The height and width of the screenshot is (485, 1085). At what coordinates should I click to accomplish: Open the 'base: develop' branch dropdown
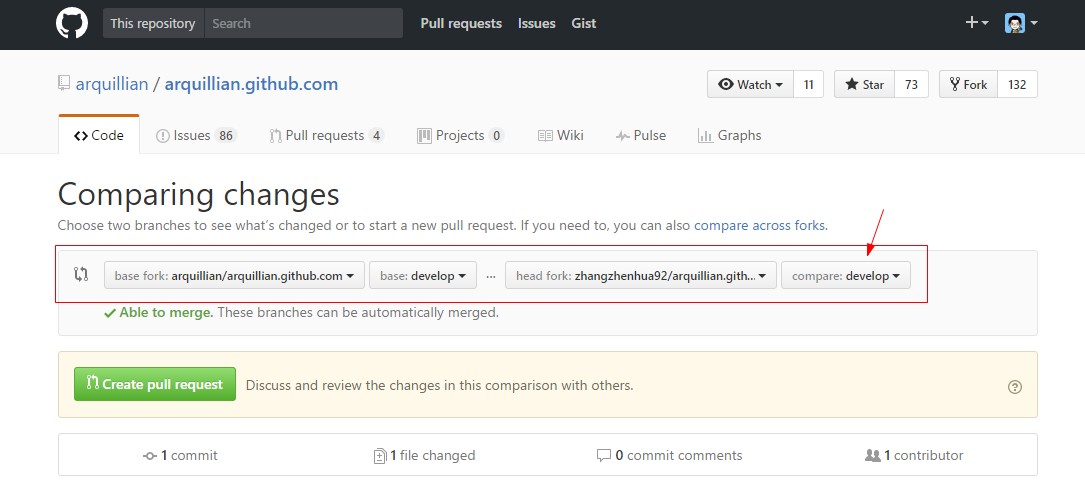pos(423,275)
